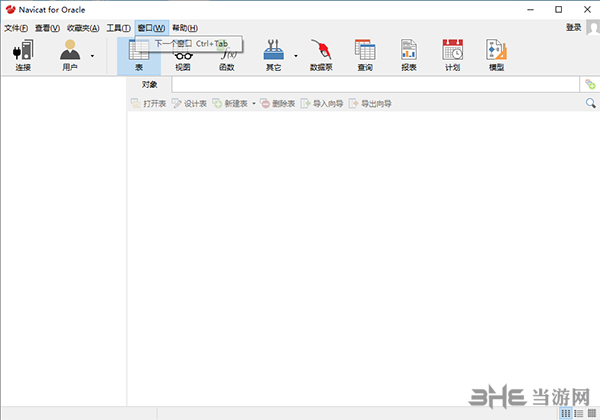Image resolution: width=600 pixels, height=420 pixels.
Task: Switch to list view mode
Action: (x=579, y=413)
